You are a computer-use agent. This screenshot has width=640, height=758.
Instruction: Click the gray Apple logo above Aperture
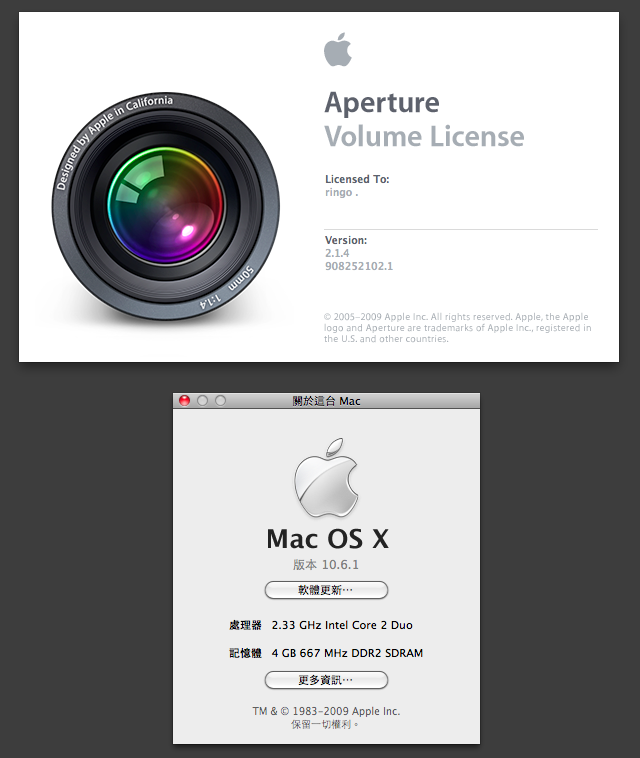tap(338, 49)
